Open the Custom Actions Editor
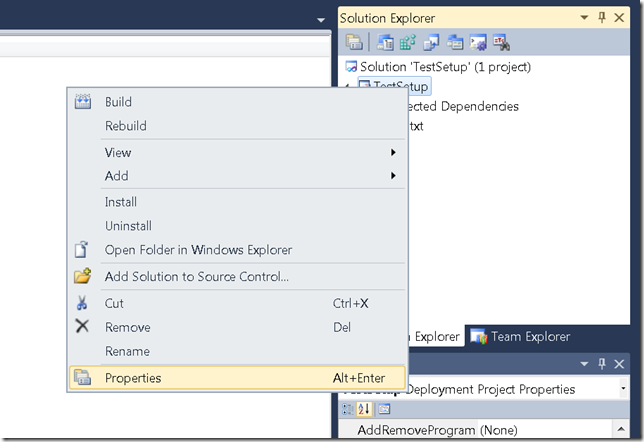Image resolution: width=644 pixels, height=442 pixels. [478, 42]
